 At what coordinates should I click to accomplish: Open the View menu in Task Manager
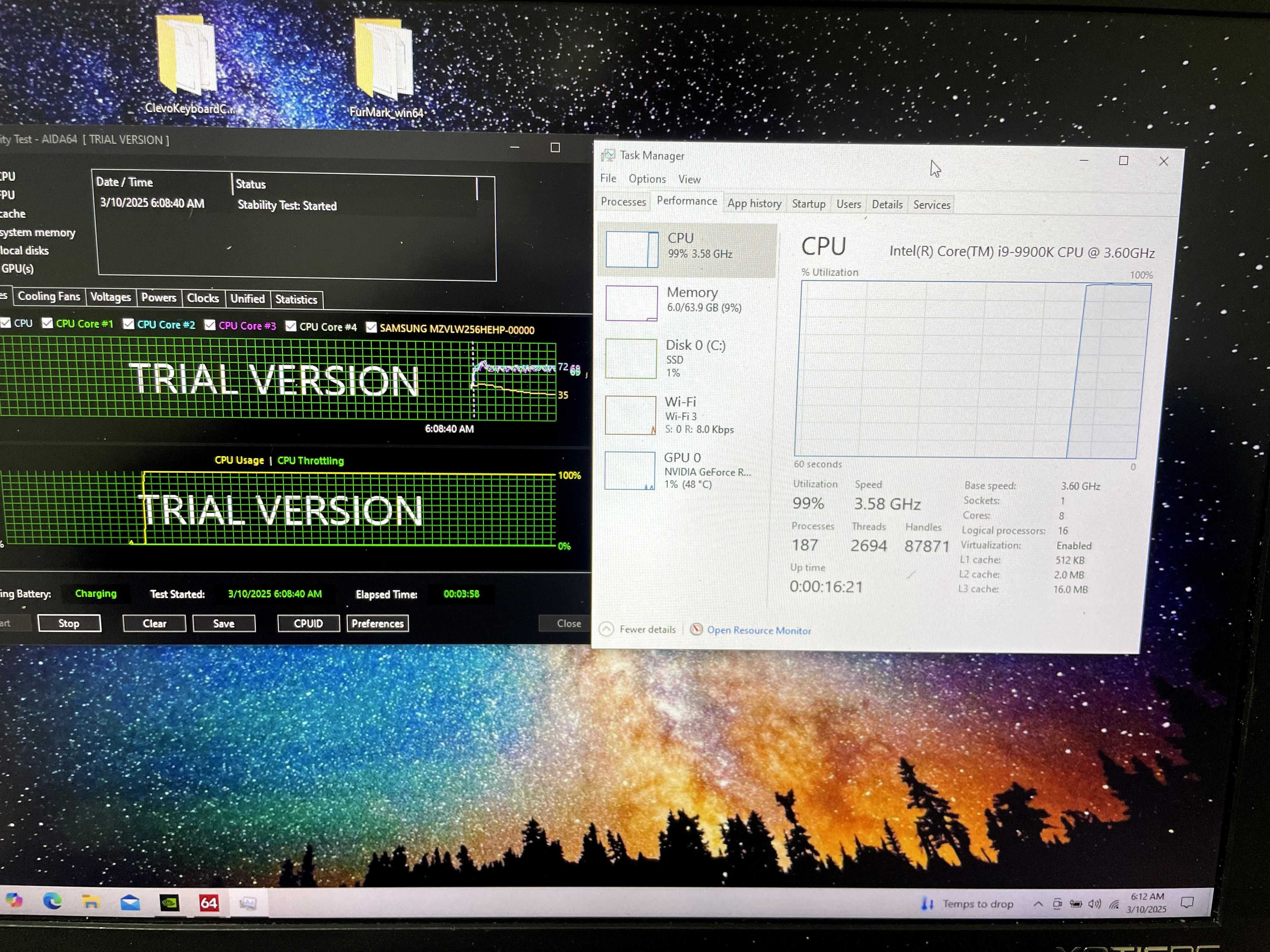coord(689,180)
